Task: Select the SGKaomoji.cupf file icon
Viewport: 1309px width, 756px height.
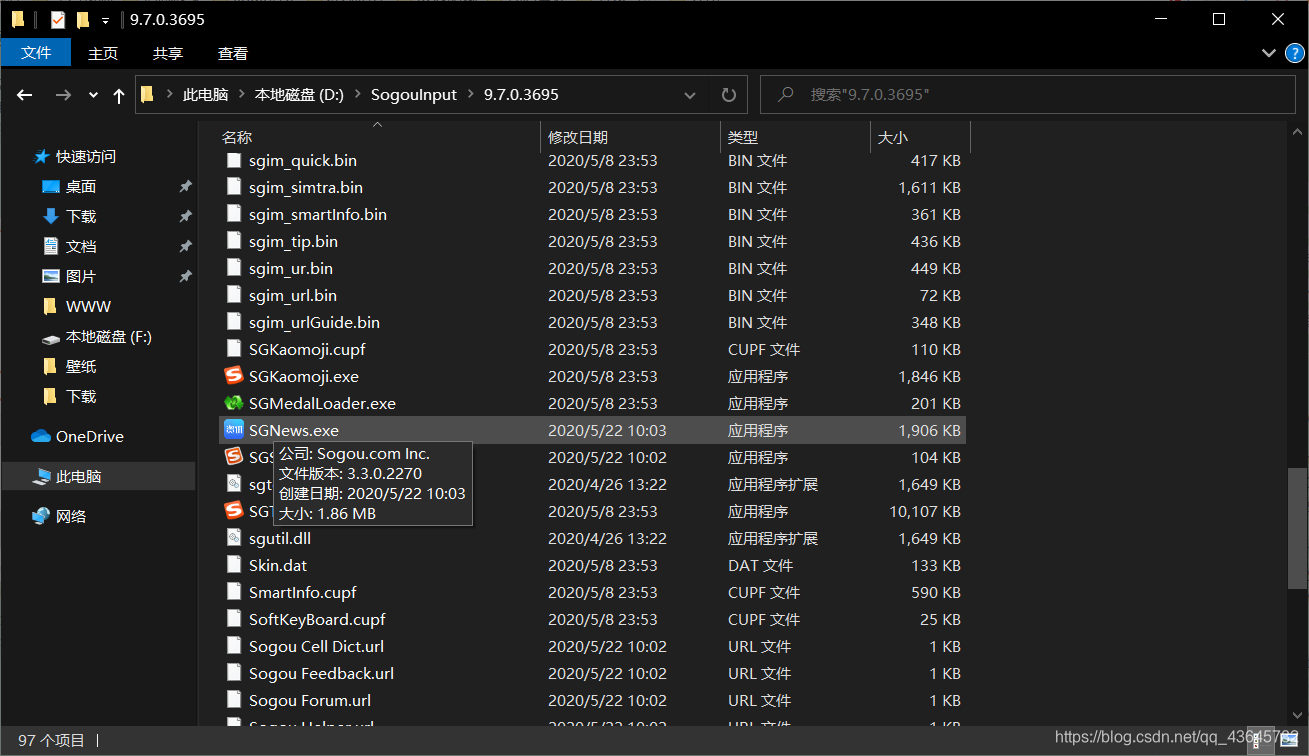Action: point(234,349)
